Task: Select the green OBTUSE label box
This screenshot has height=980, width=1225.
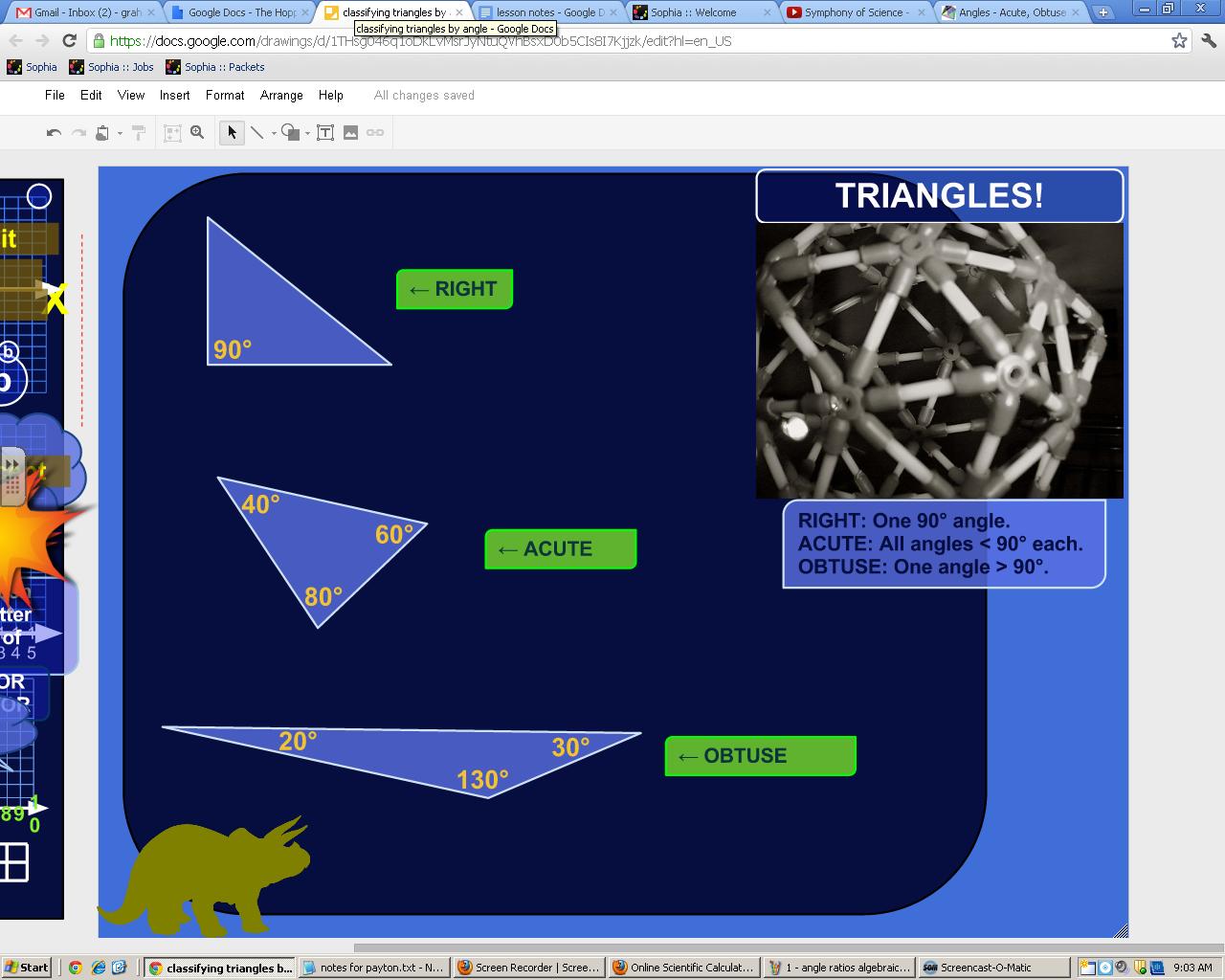Action: coord(761,756)
